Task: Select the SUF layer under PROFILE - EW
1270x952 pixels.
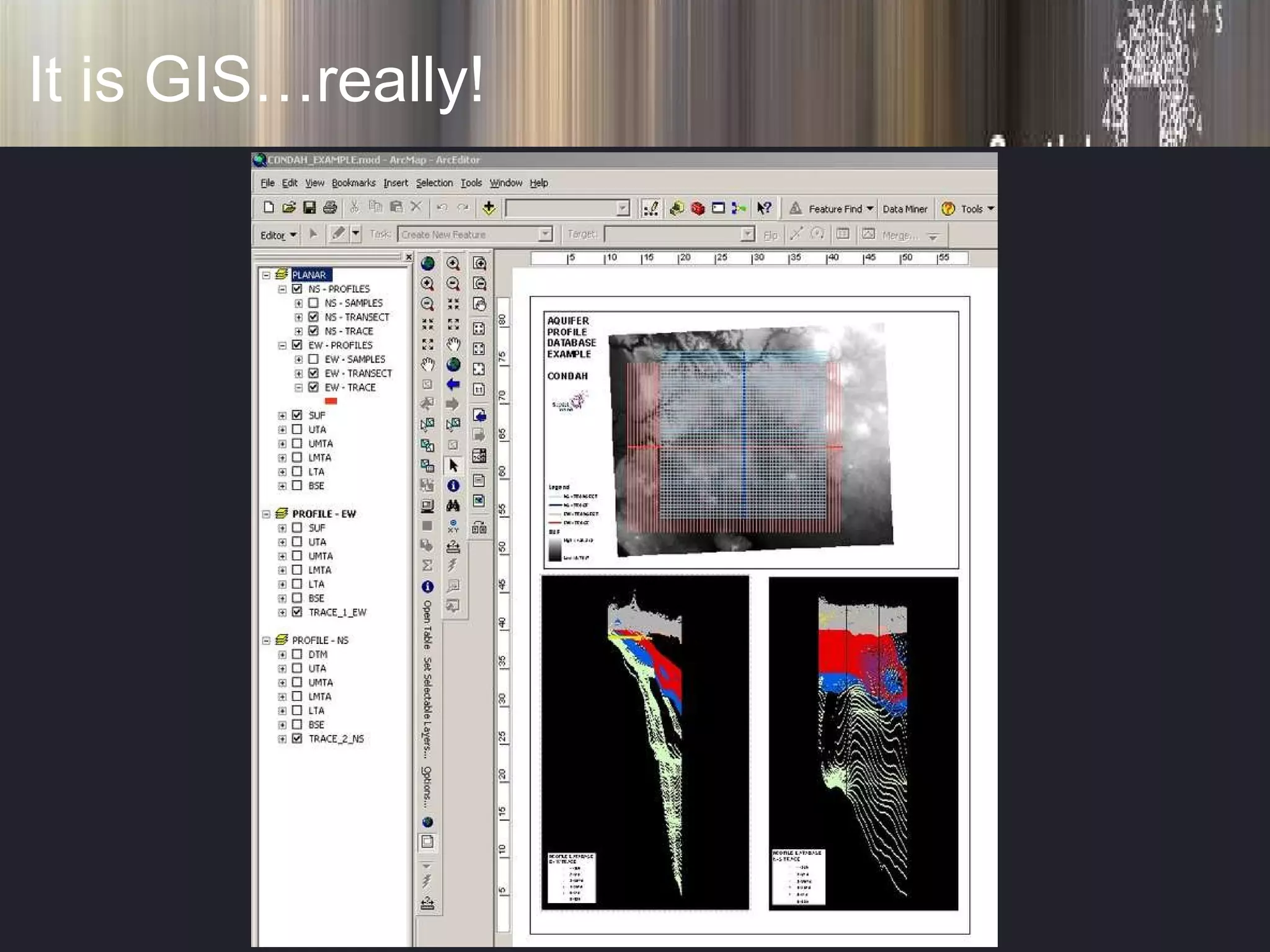Action: pyautogui.click(x=317, y=528)
